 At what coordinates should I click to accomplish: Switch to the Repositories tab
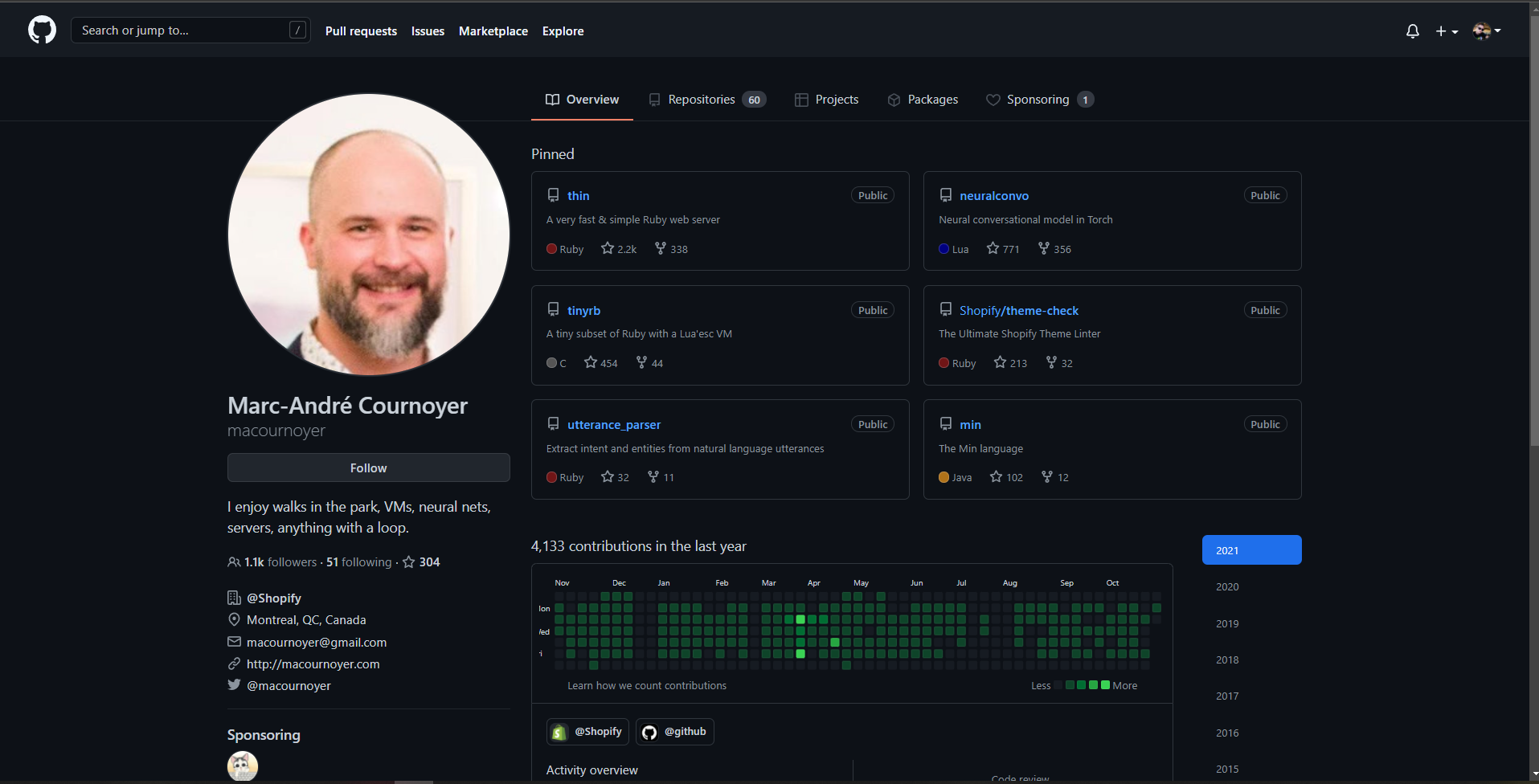(x=707, y=100)
